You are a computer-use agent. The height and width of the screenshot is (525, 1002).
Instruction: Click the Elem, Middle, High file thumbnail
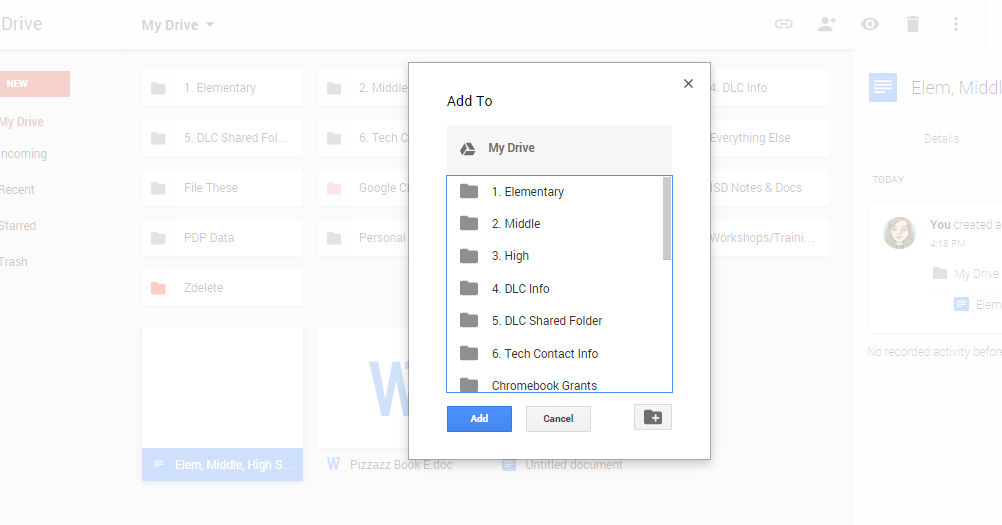[222, 388]
